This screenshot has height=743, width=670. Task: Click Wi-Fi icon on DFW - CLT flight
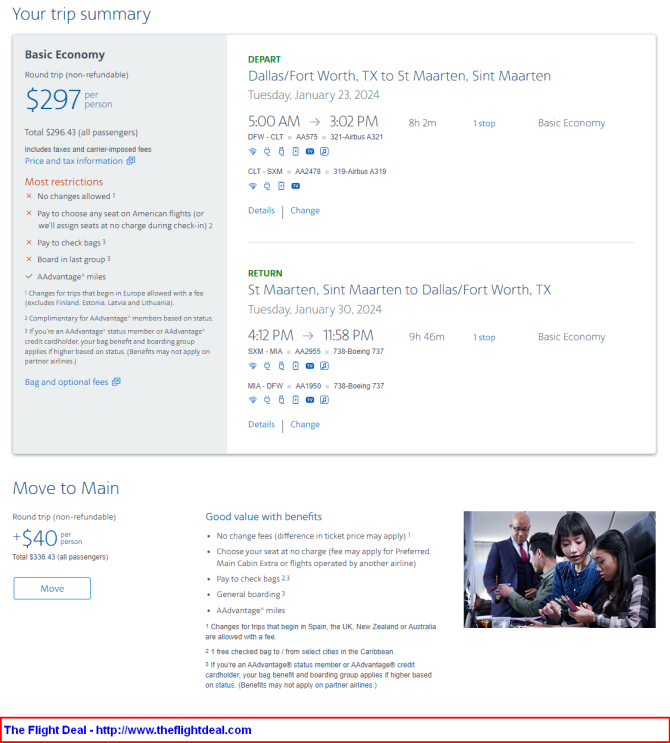tap(253, 152)
